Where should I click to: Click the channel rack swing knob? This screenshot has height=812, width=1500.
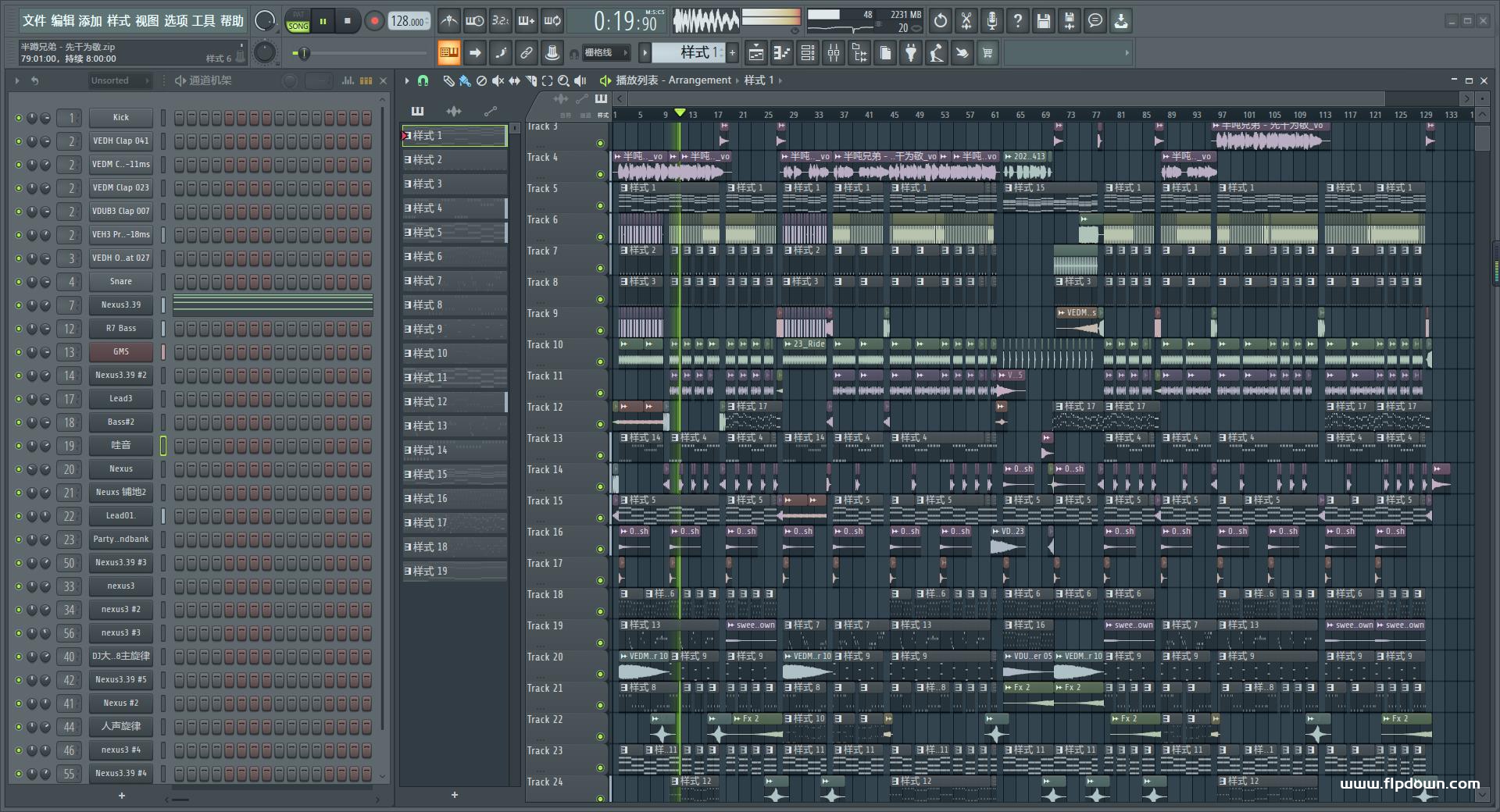[290, 80]
